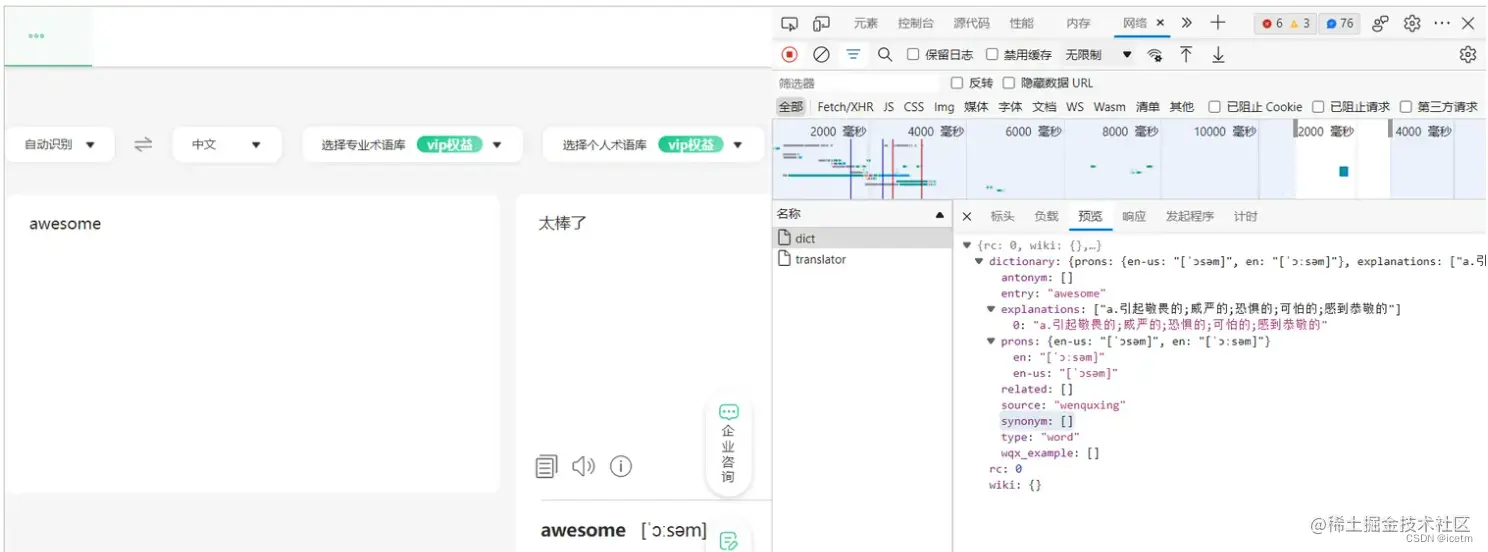Close the request details pane X
1488x552 pixels.
click(x=967, y=217)
